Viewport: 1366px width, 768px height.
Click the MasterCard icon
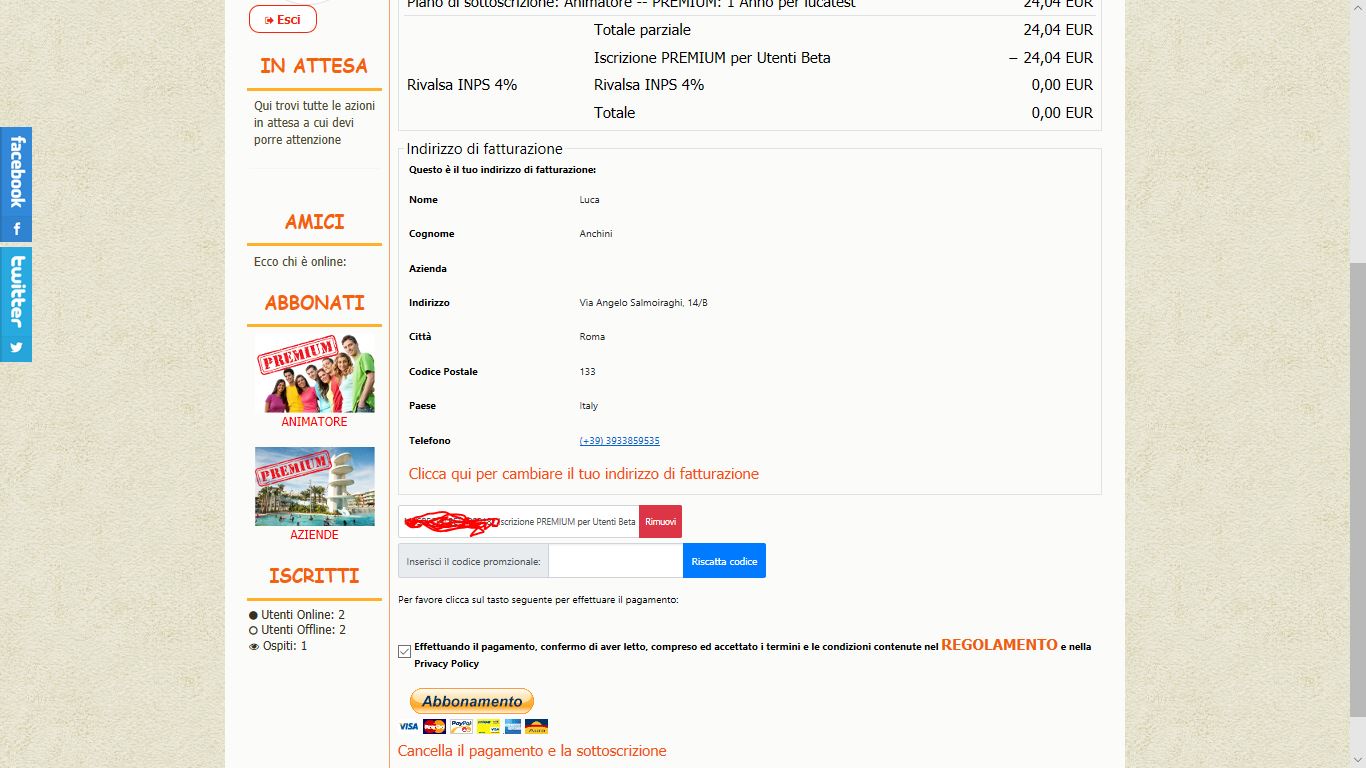[434, 727]
